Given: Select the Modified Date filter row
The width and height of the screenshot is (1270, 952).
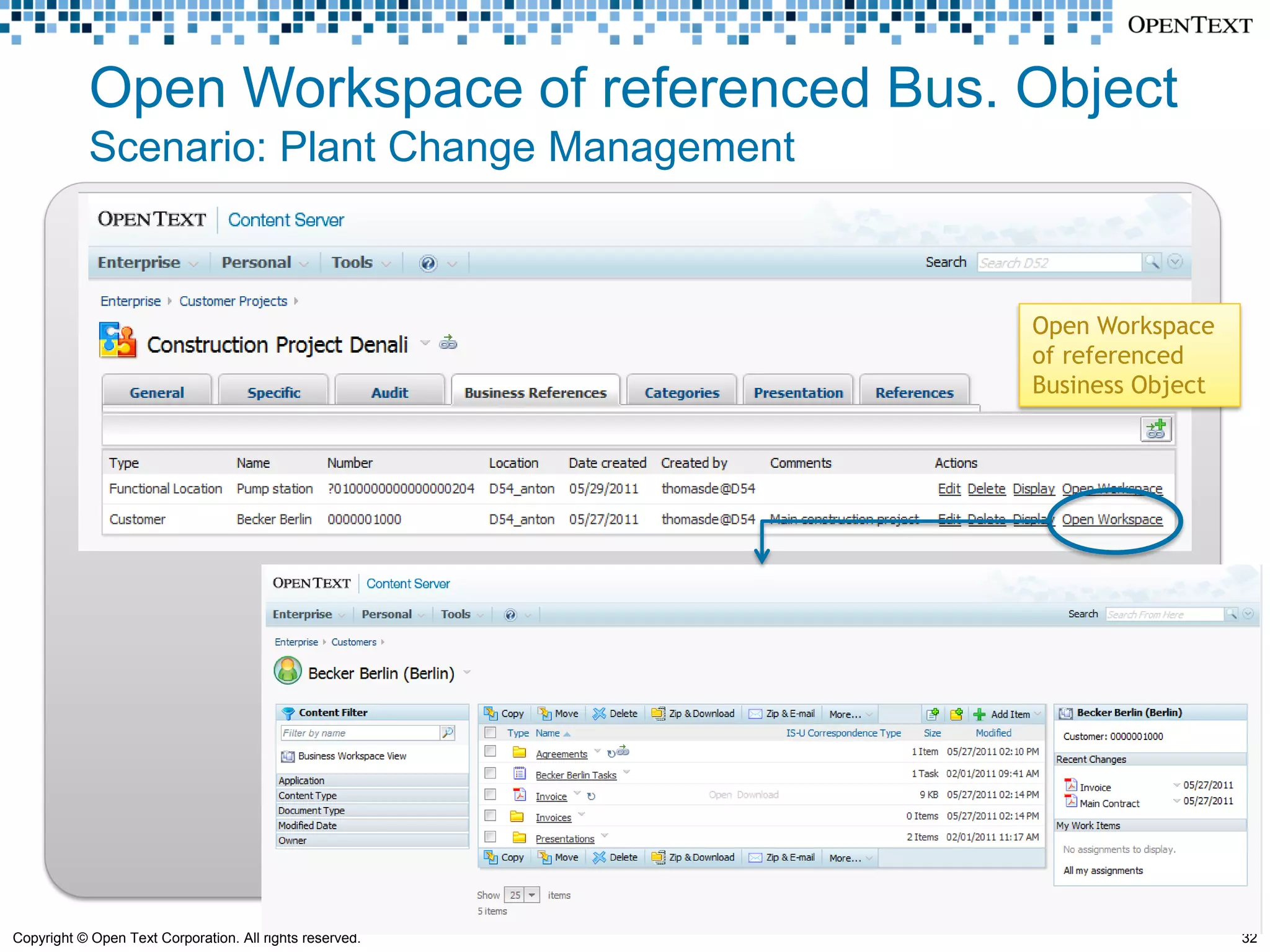Looking at the screenshot, I should coord(371,825).
